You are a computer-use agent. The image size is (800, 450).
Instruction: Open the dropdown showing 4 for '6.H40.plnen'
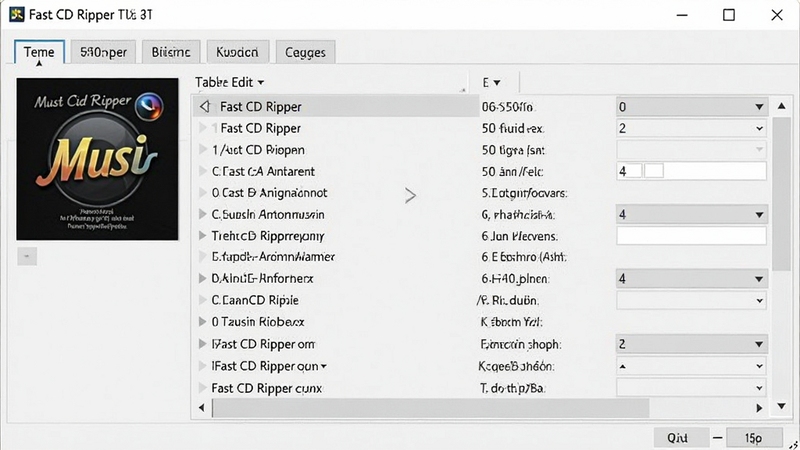691,279
